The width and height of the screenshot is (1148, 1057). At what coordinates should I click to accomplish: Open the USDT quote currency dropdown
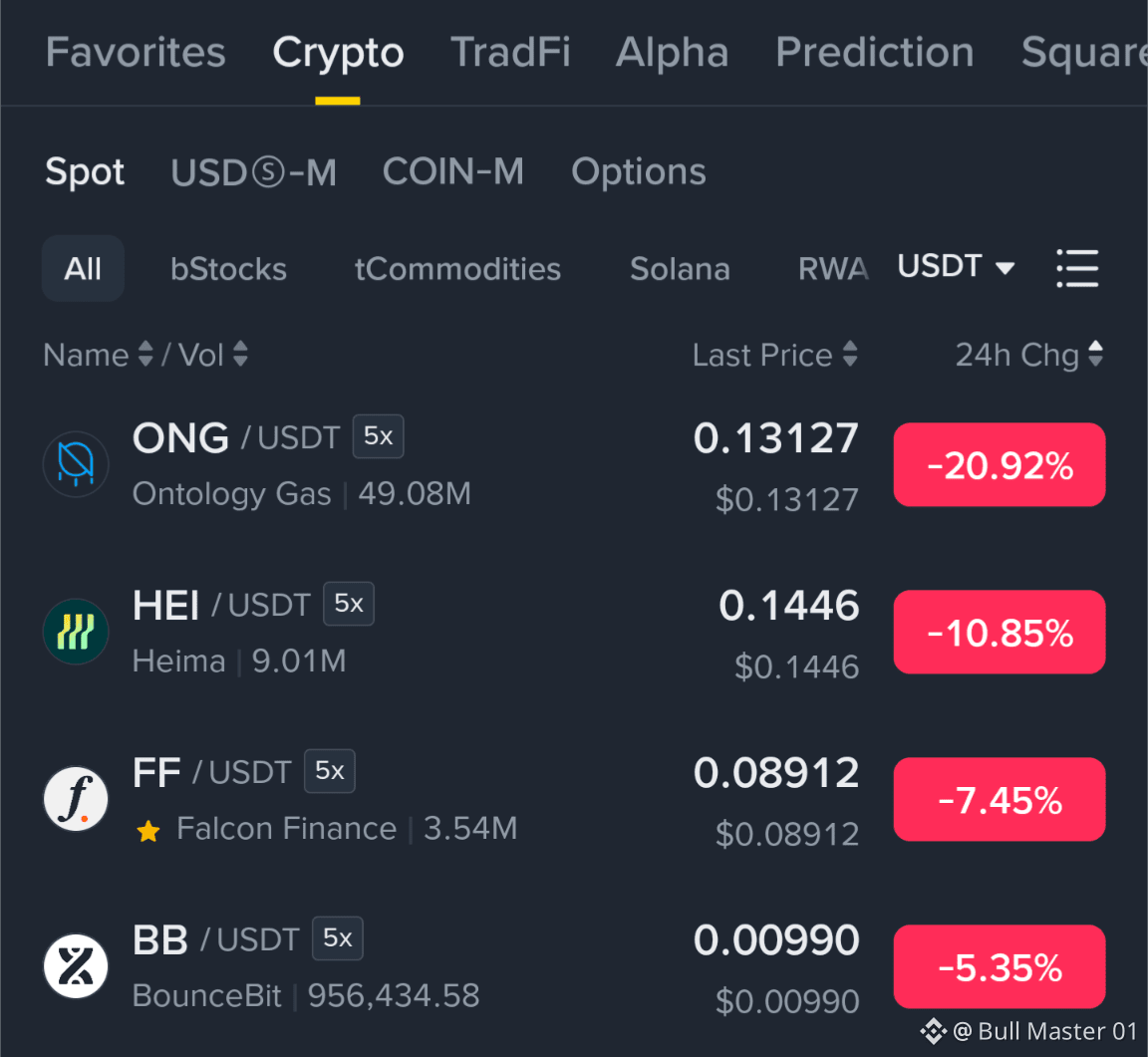point(956,266)
